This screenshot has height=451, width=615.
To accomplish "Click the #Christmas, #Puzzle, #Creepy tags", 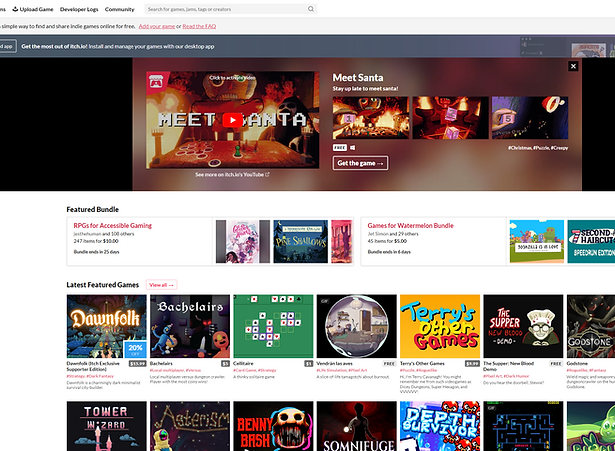I will tap(538, 148).
